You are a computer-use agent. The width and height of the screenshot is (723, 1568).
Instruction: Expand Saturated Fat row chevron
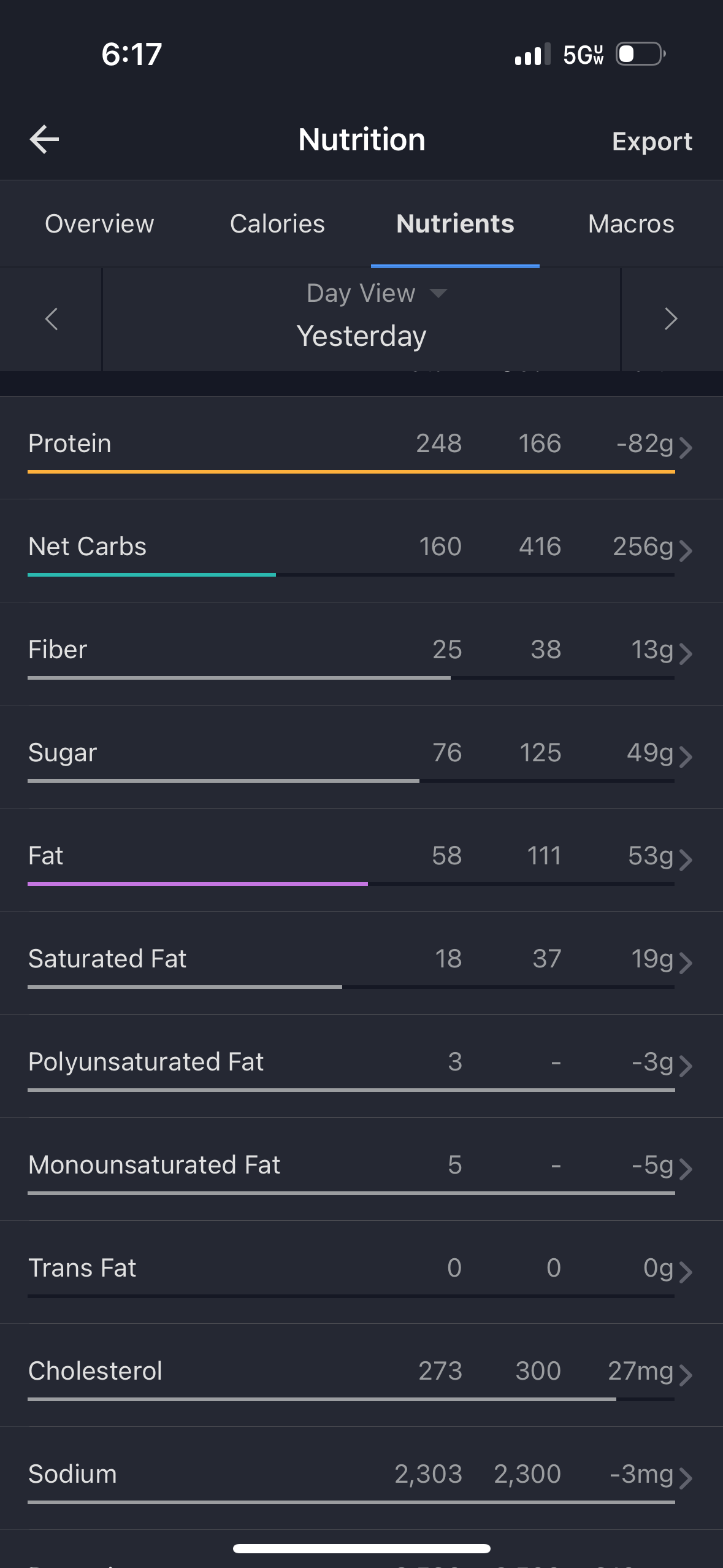(686, 963)
